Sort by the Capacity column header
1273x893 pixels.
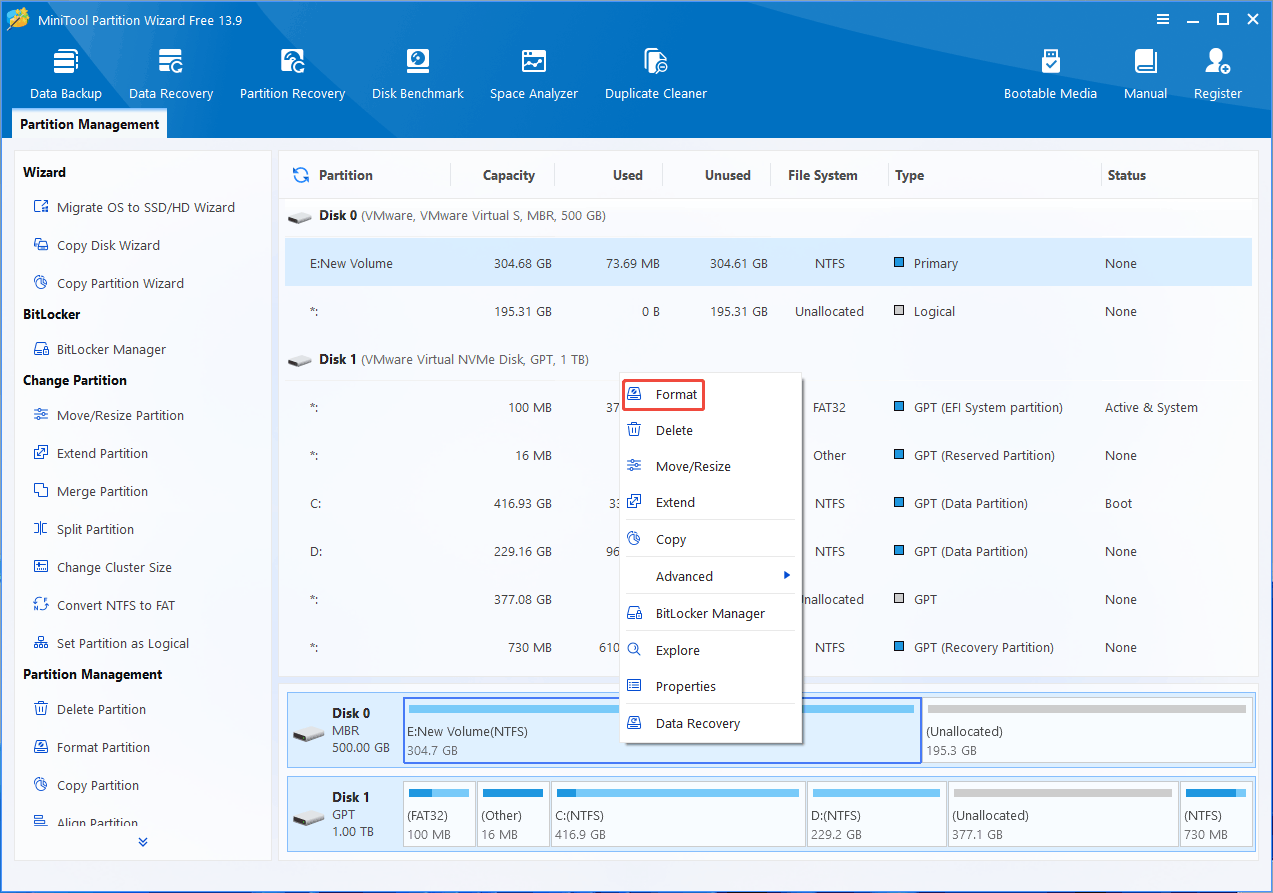pyautogui.click(x=509, y=175)
